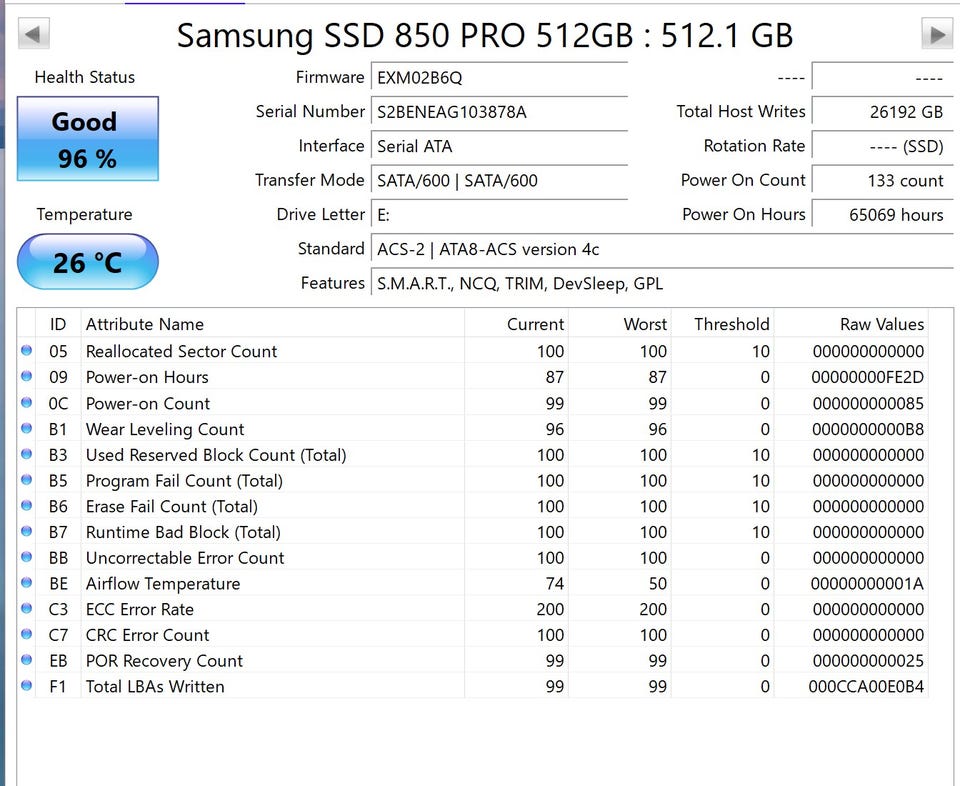Click status dot for Uncorrectable Error Count
The height and width of the screenshot is (786, 960).
point(26,556)
